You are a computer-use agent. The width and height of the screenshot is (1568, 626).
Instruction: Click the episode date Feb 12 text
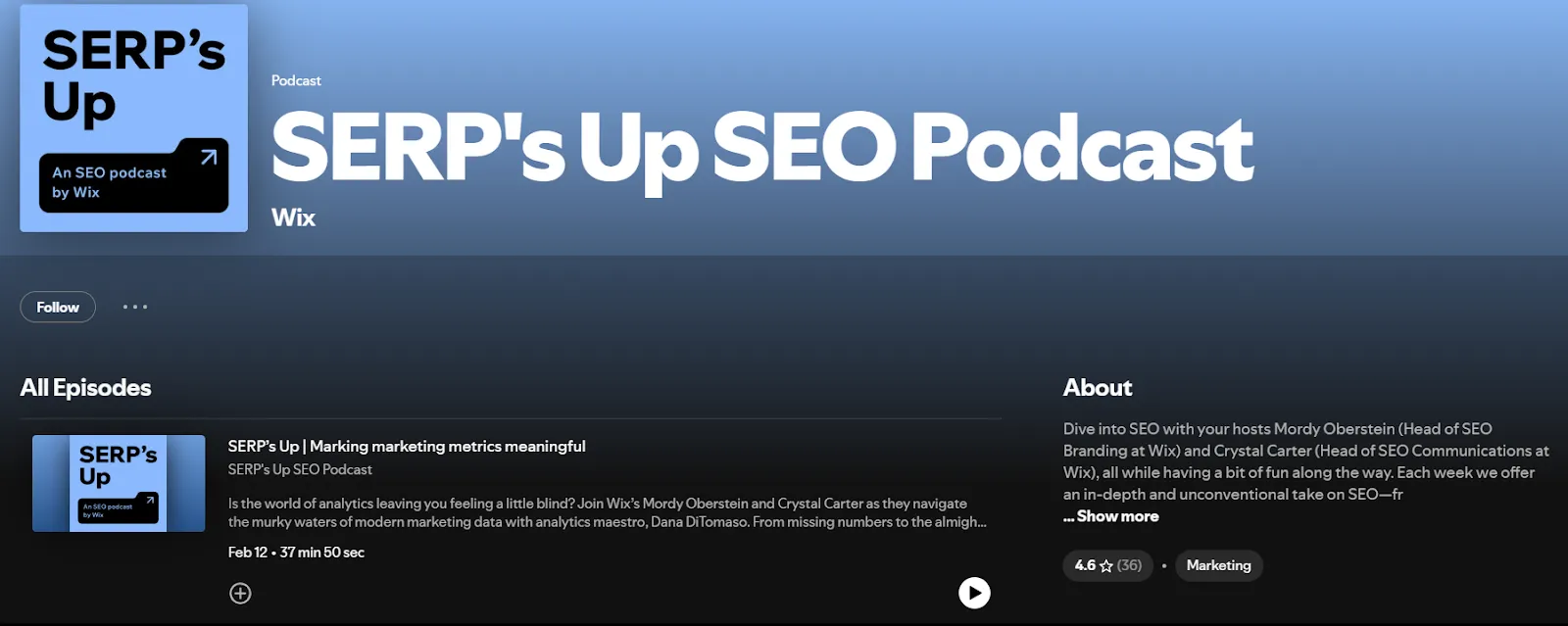pos(247,553)
